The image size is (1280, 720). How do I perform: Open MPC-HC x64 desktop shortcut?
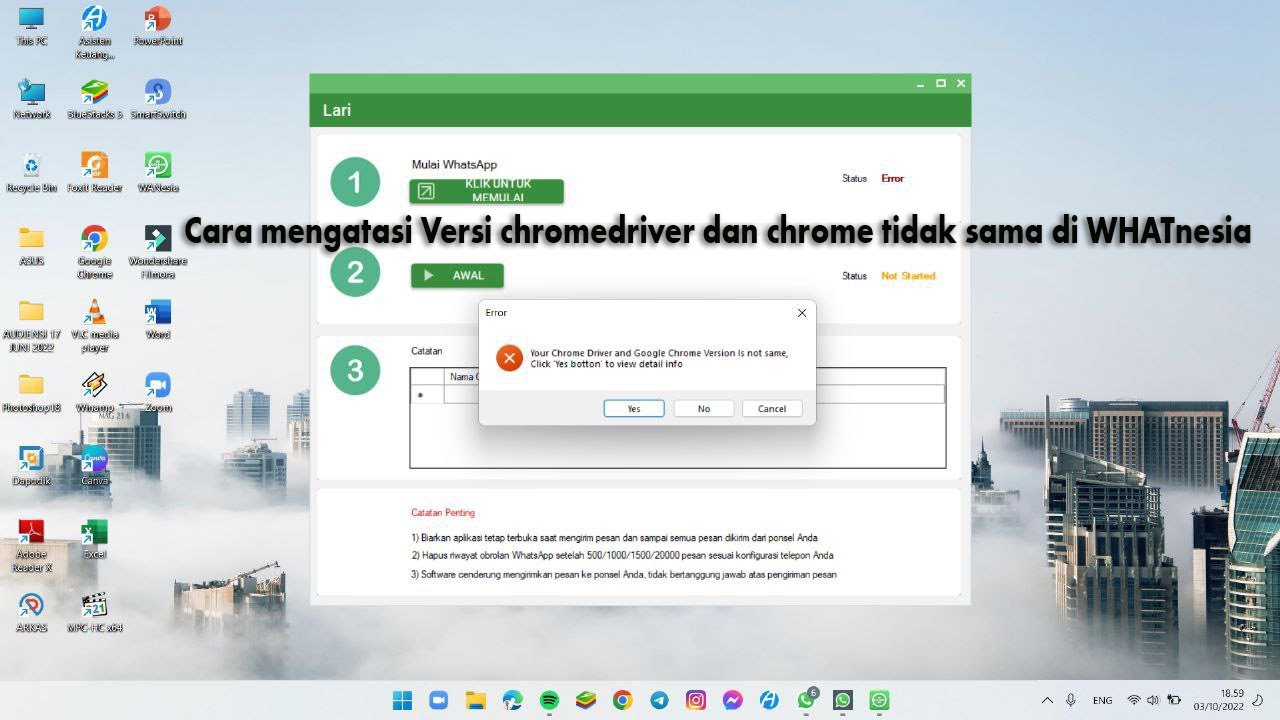point(95,612)
